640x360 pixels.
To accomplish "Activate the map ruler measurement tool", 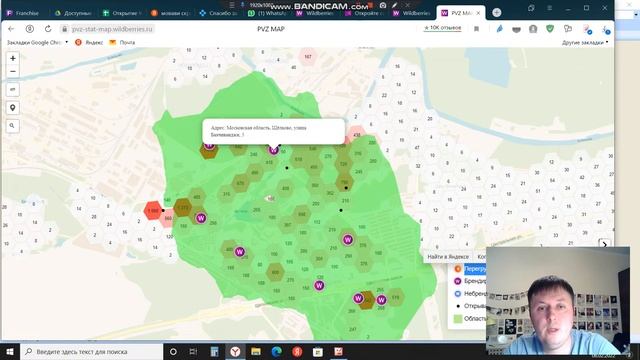I will pos(13,89).
